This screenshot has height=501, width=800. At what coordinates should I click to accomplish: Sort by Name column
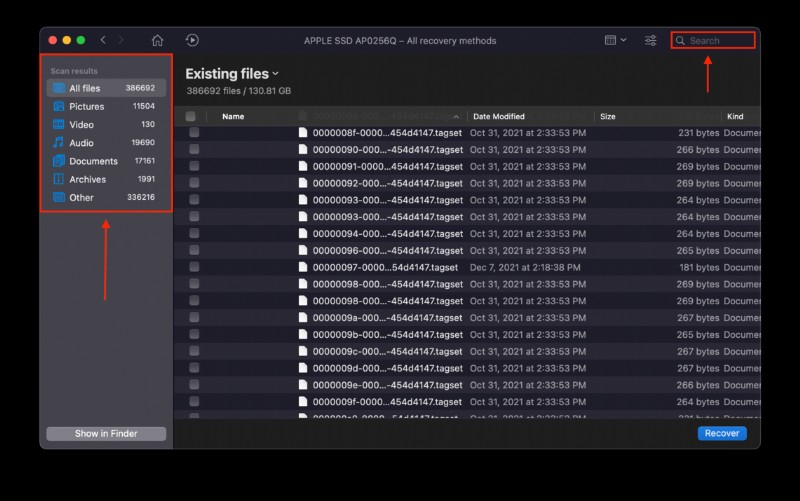click(233, 116)
